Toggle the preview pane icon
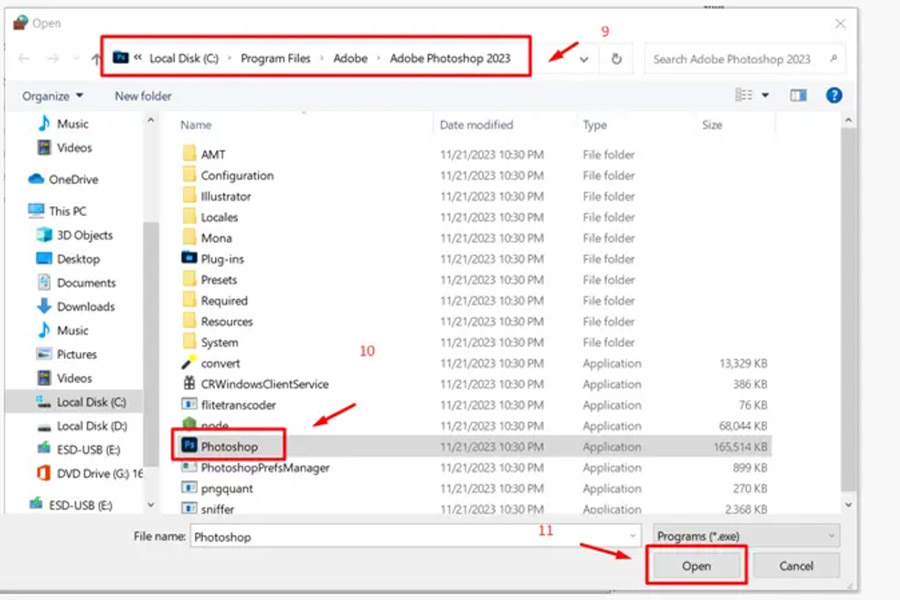Screen dimensions: 900x600 pos(798,95)
